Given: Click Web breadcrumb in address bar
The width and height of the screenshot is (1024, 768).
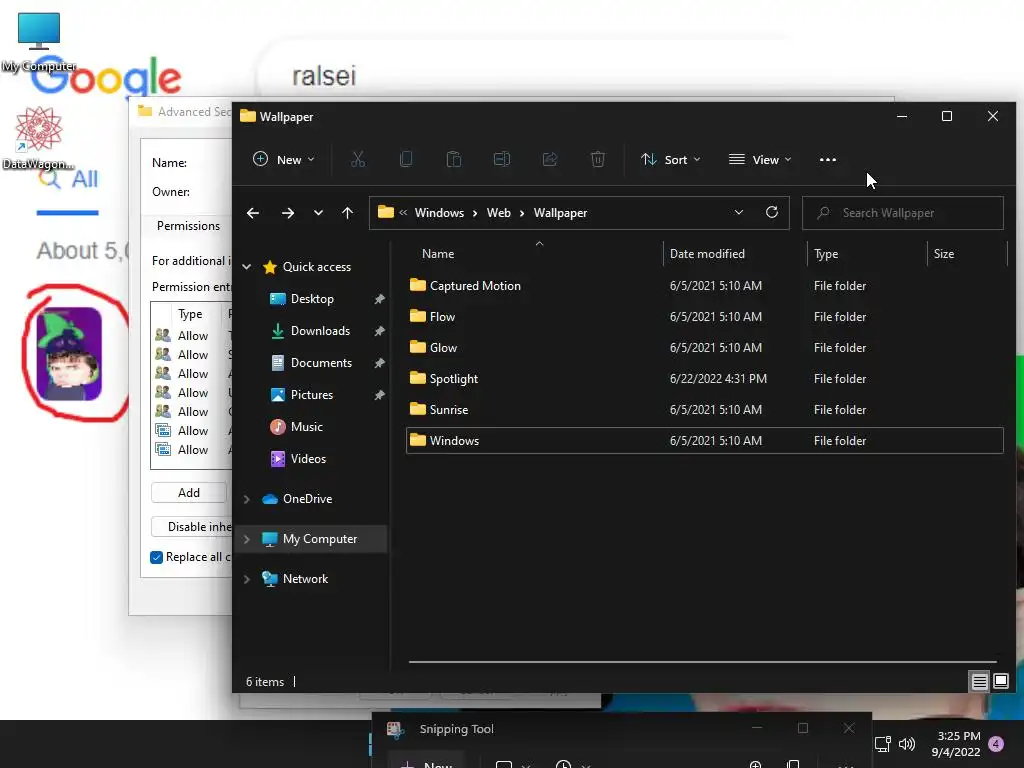Looking at the screenshot, I should [x=499, y=213].
